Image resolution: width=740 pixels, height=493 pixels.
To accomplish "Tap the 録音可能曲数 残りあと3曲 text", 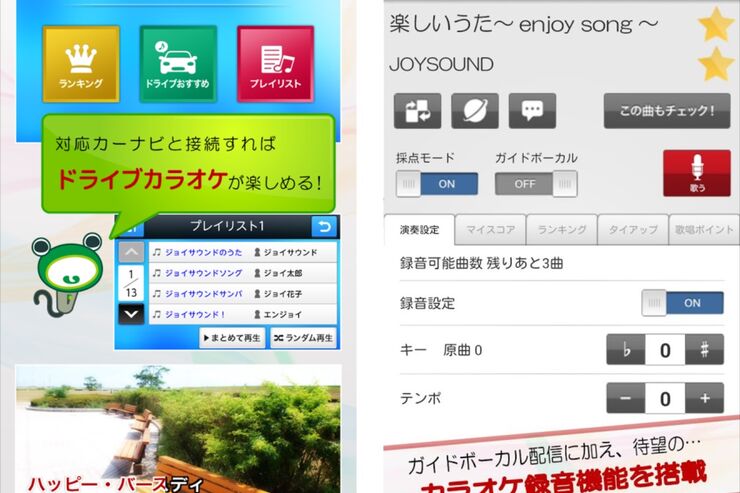I will [x=481, y=263].
